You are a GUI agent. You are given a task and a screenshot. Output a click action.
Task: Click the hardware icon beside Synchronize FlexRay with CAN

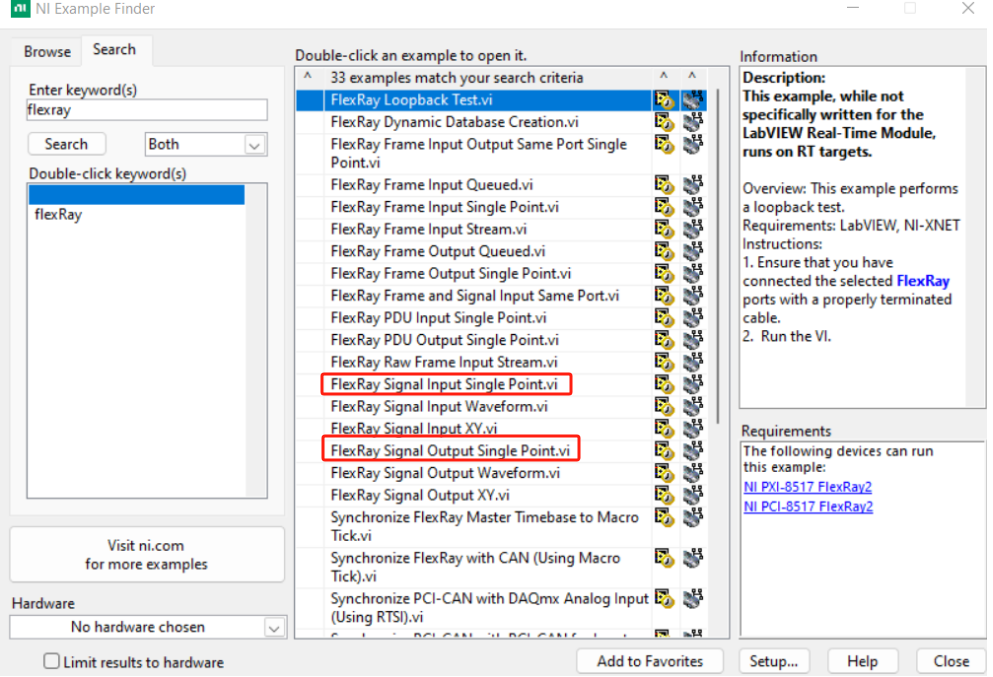click(x=693, y=558)
